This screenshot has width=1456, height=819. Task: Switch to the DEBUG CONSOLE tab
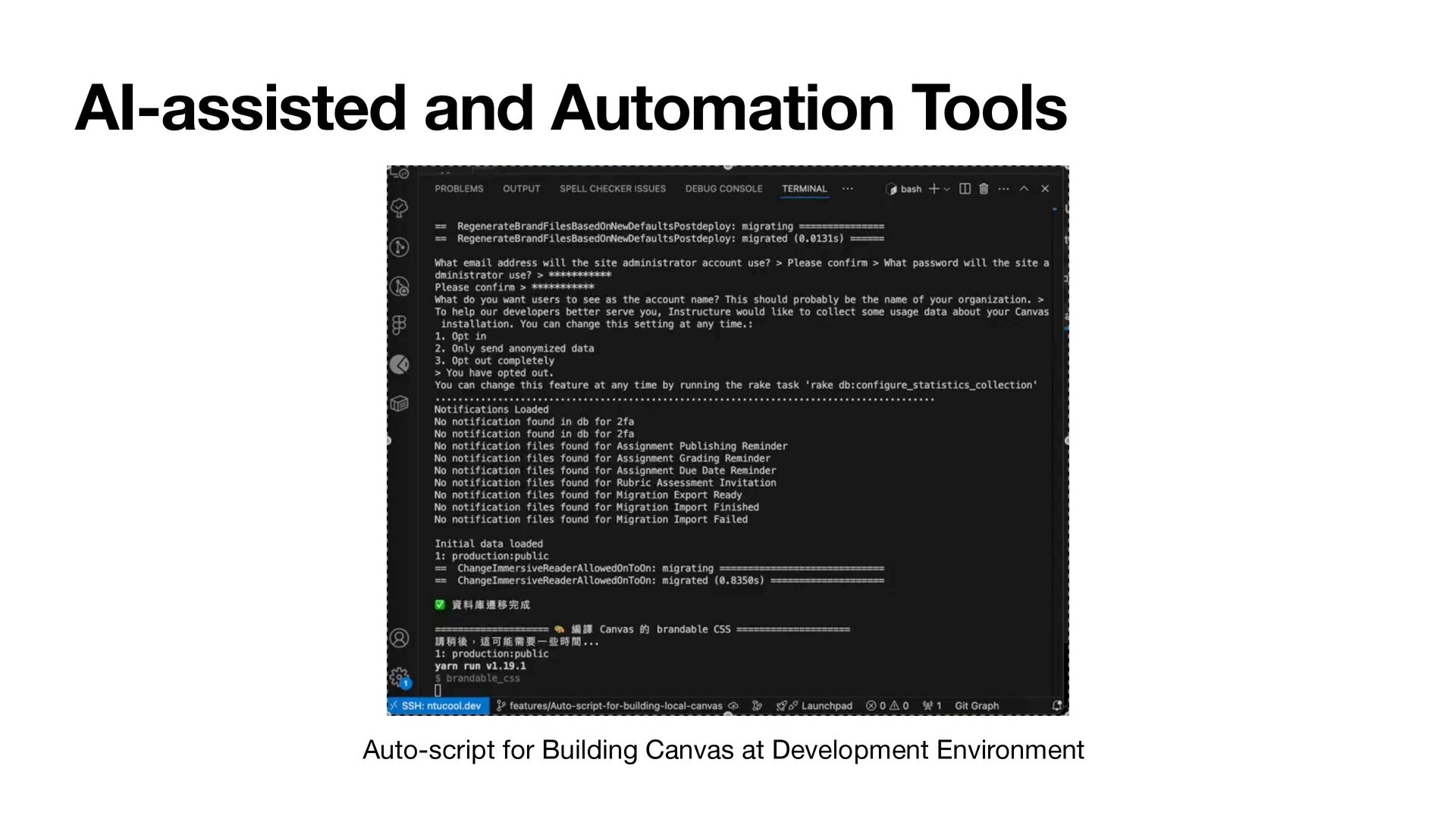pos(723,189)
